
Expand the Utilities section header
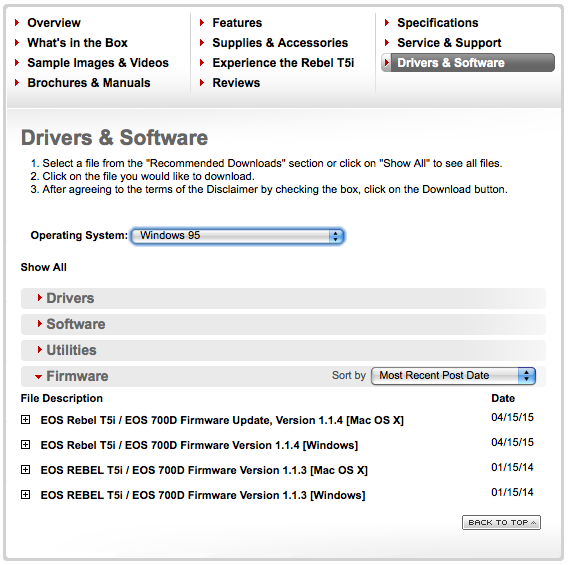pos(283,350)
